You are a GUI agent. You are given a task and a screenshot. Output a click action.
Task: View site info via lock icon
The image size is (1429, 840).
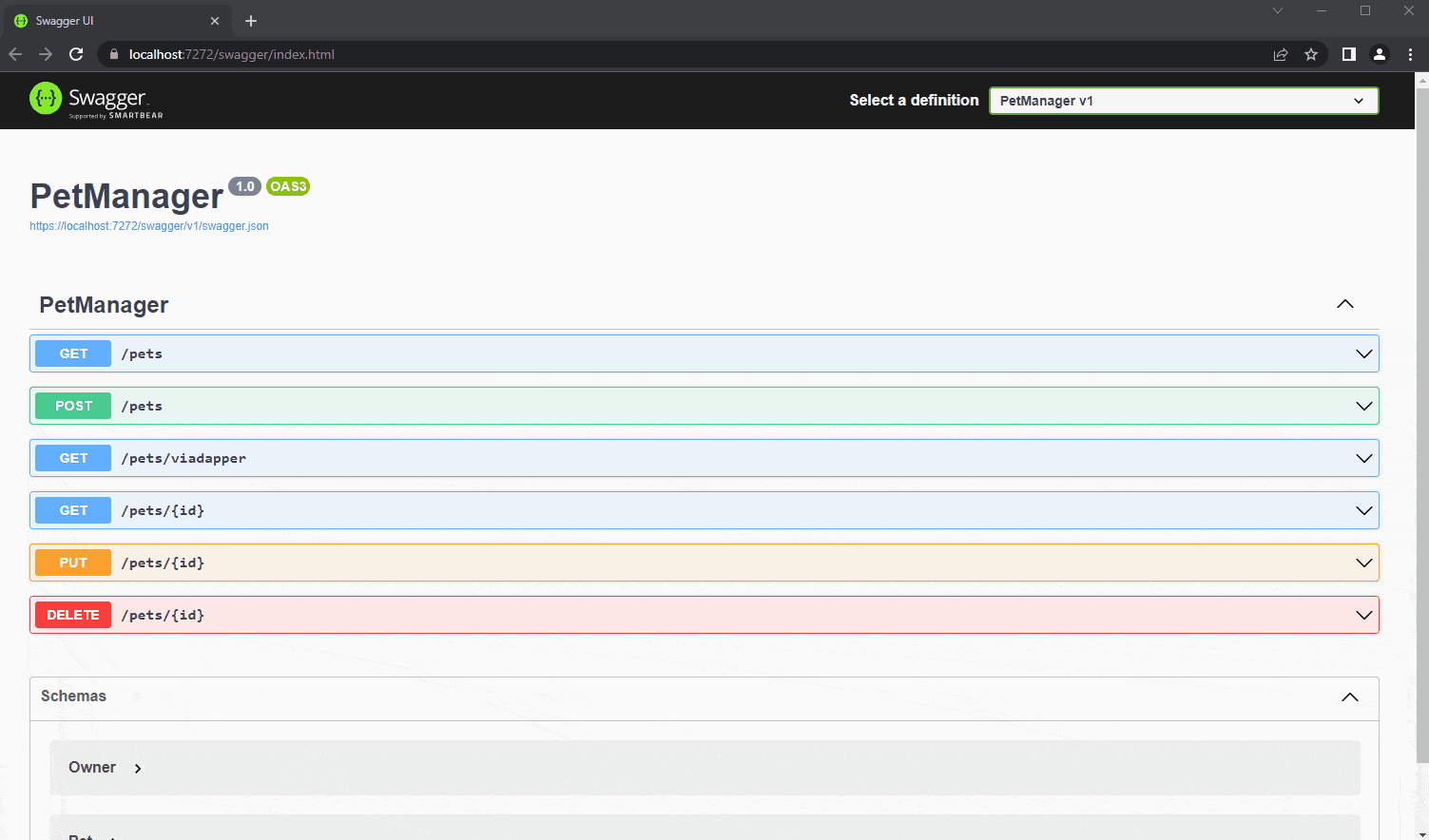(x=114, y=54)
